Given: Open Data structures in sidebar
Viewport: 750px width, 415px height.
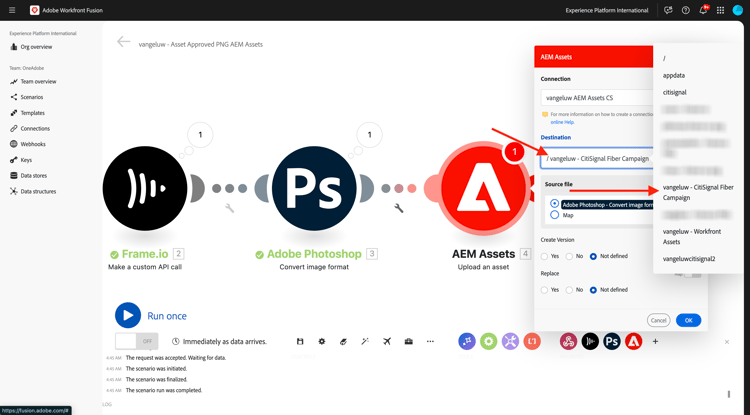Looking at the screenshot, I should [x=33, y=191].
